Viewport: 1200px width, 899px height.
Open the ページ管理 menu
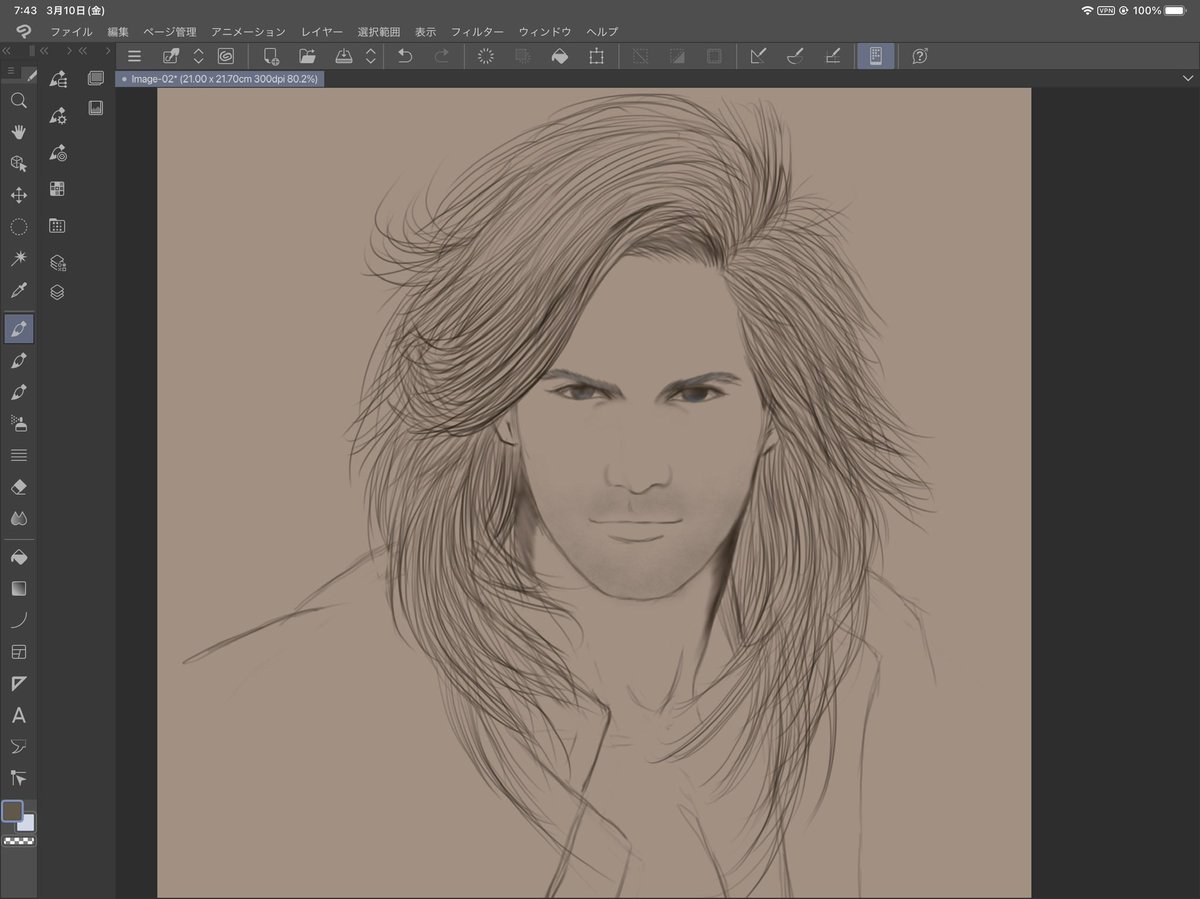170,32
